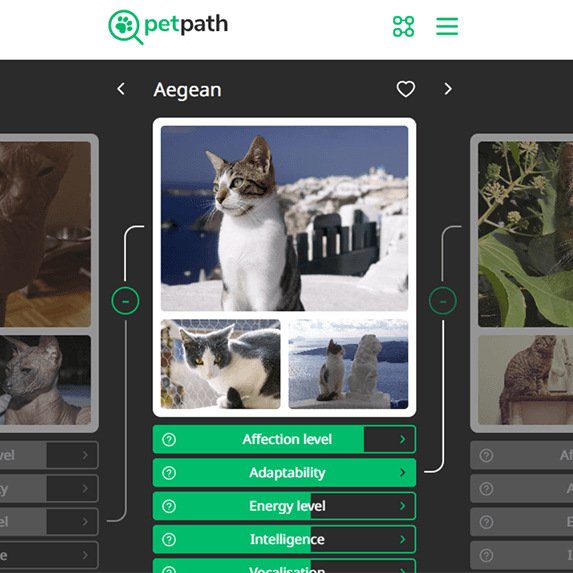Open the tabby cat on table photo on right card
Screen dimensions: 573x573
click(525, 380)
